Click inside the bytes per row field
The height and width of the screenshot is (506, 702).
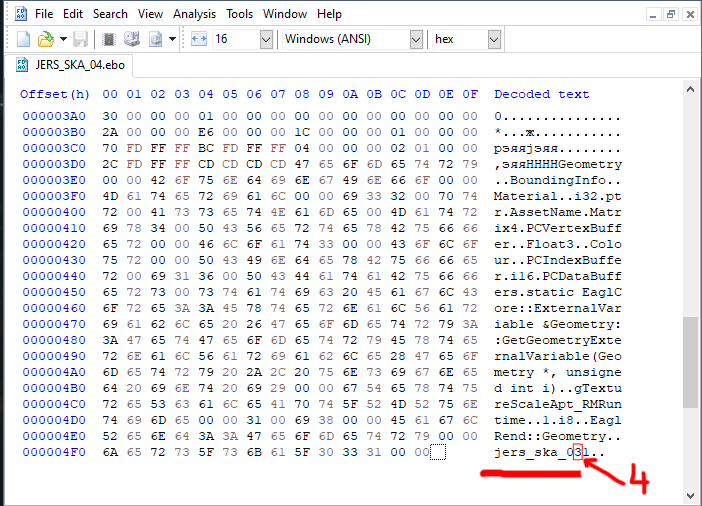click(235, 39)
